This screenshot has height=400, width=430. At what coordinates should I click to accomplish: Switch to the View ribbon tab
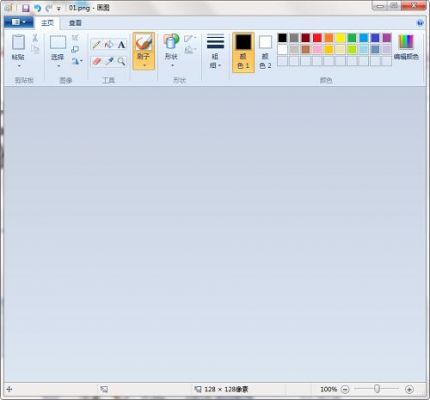(75, 23)
